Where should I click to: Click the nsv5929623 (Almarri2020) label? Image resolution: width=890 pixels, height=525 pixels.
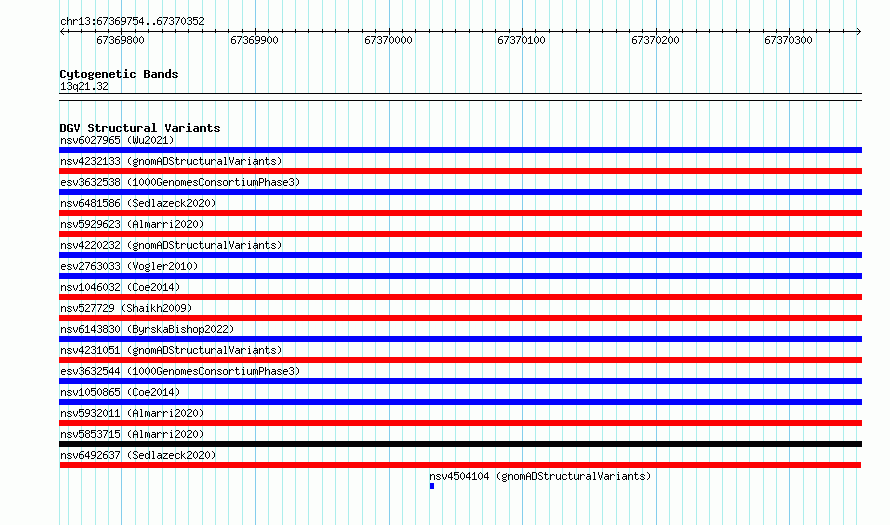[132, 224]
